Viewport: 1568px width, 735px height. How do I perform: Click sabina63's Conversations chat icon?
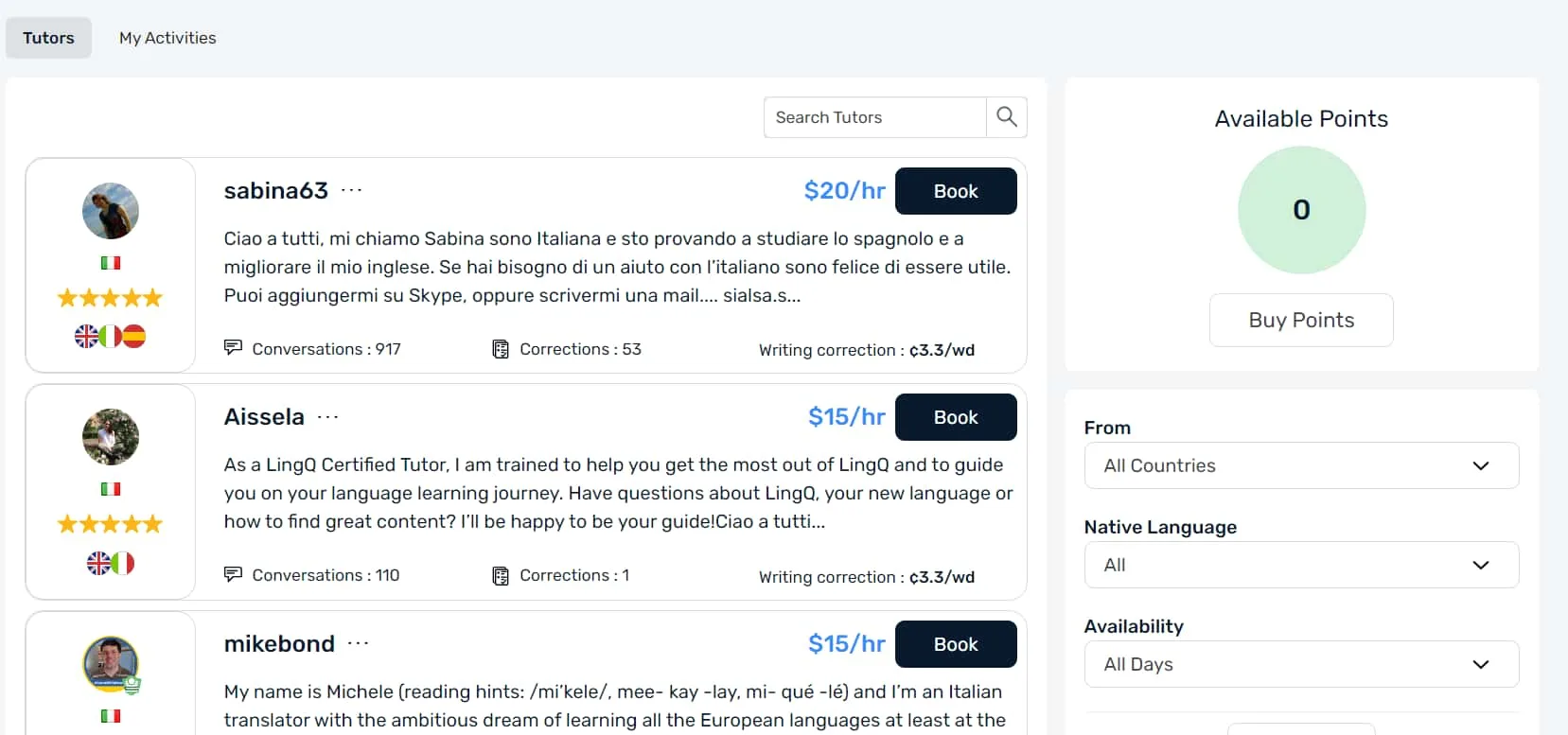point(233,348)
